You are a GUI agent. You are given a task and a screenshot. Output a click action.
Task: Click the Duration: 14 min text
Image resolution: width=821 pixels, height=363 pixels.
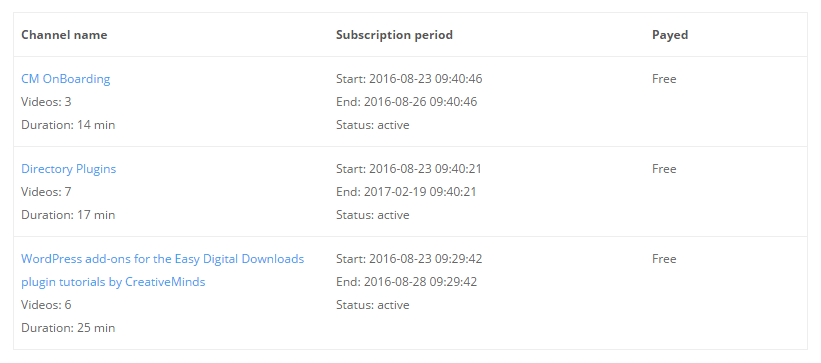pos(68,125)
